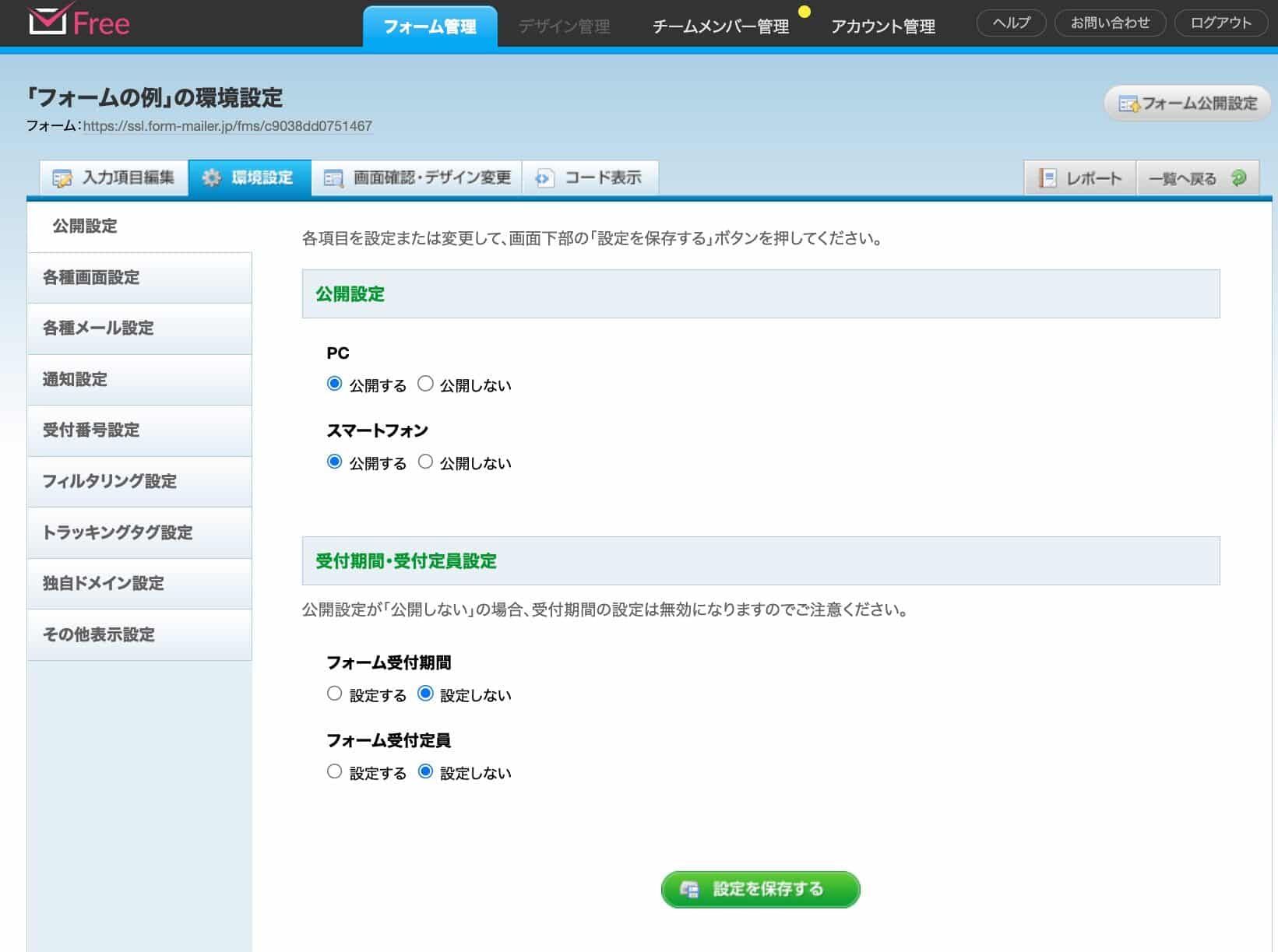Switch to the デザイン管理 tab
The width and height of the screenshot is (1278, 952).
pyautogui.click(x=564, y=26)
